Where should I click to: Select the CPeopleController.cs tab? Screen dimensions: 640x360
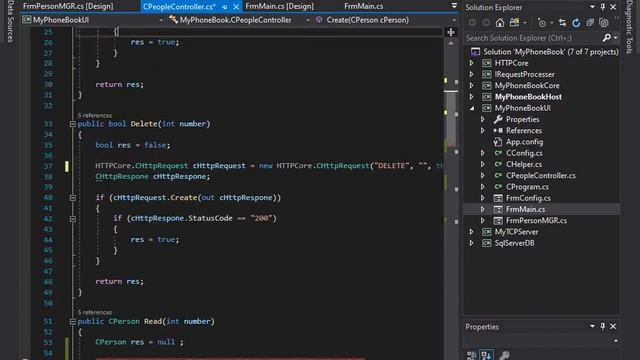pyautogui.click(x=179, y=7)
